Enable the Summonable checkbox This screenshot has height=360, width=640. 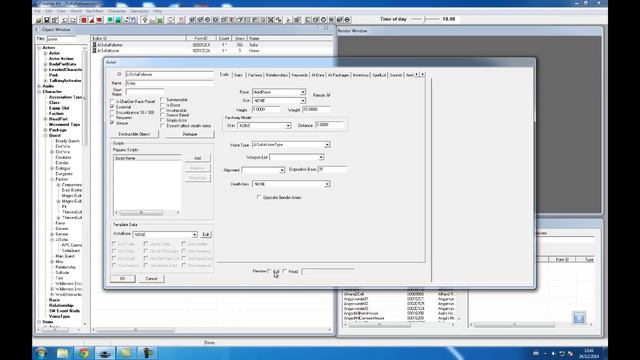click(162, 100)
